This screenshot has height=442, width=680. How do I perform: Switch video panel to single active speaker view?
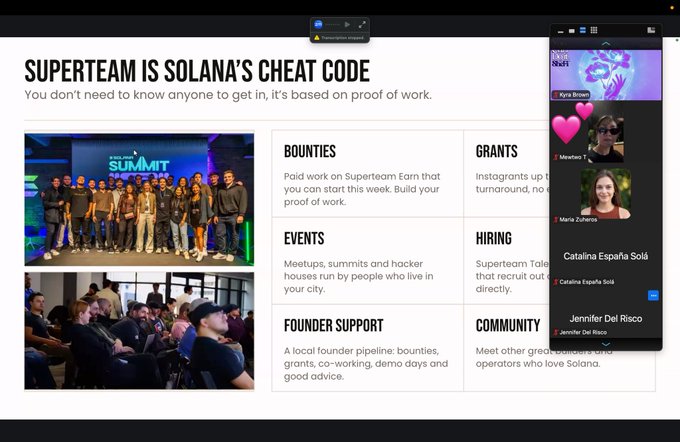point(572,30)
